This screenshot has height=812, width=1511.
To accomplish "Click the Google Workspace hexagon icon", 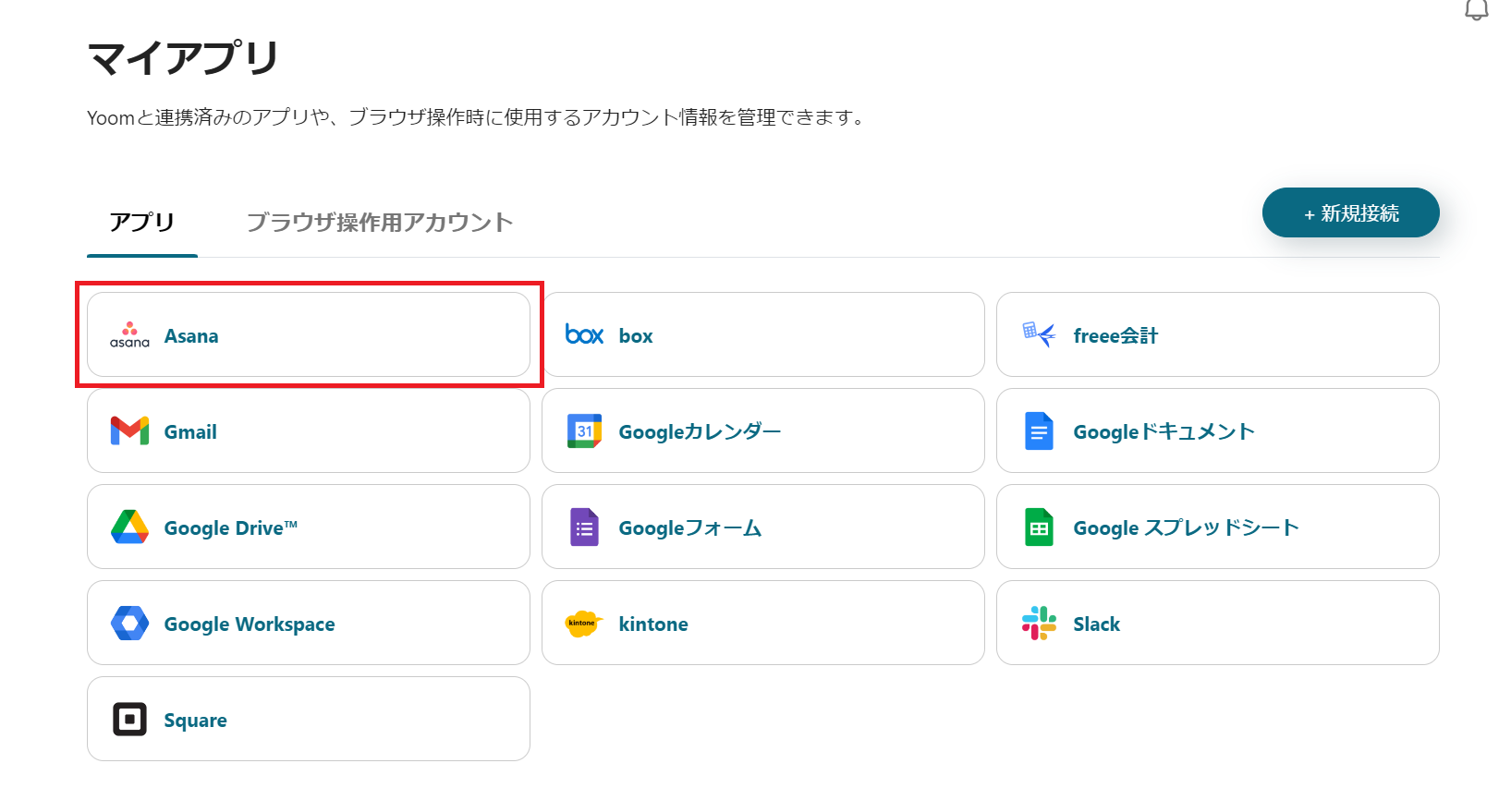I will (x=129, y=623).
